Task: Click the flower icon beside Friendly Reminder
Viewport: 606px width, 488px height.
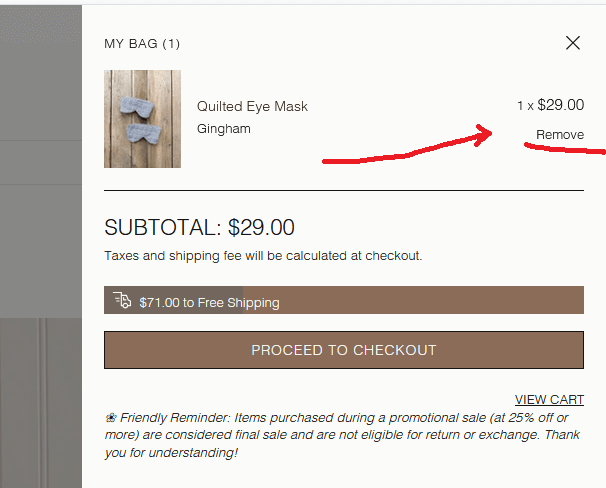Action: 110,417
